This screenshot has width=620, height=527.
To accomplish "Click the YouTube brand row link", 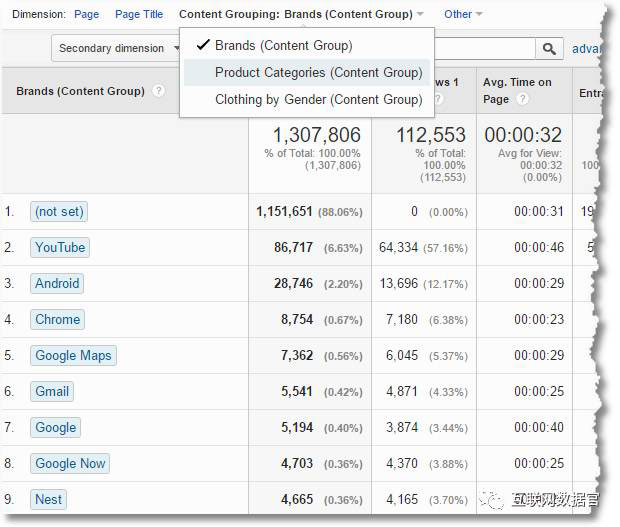I will (x=60, y=247).
